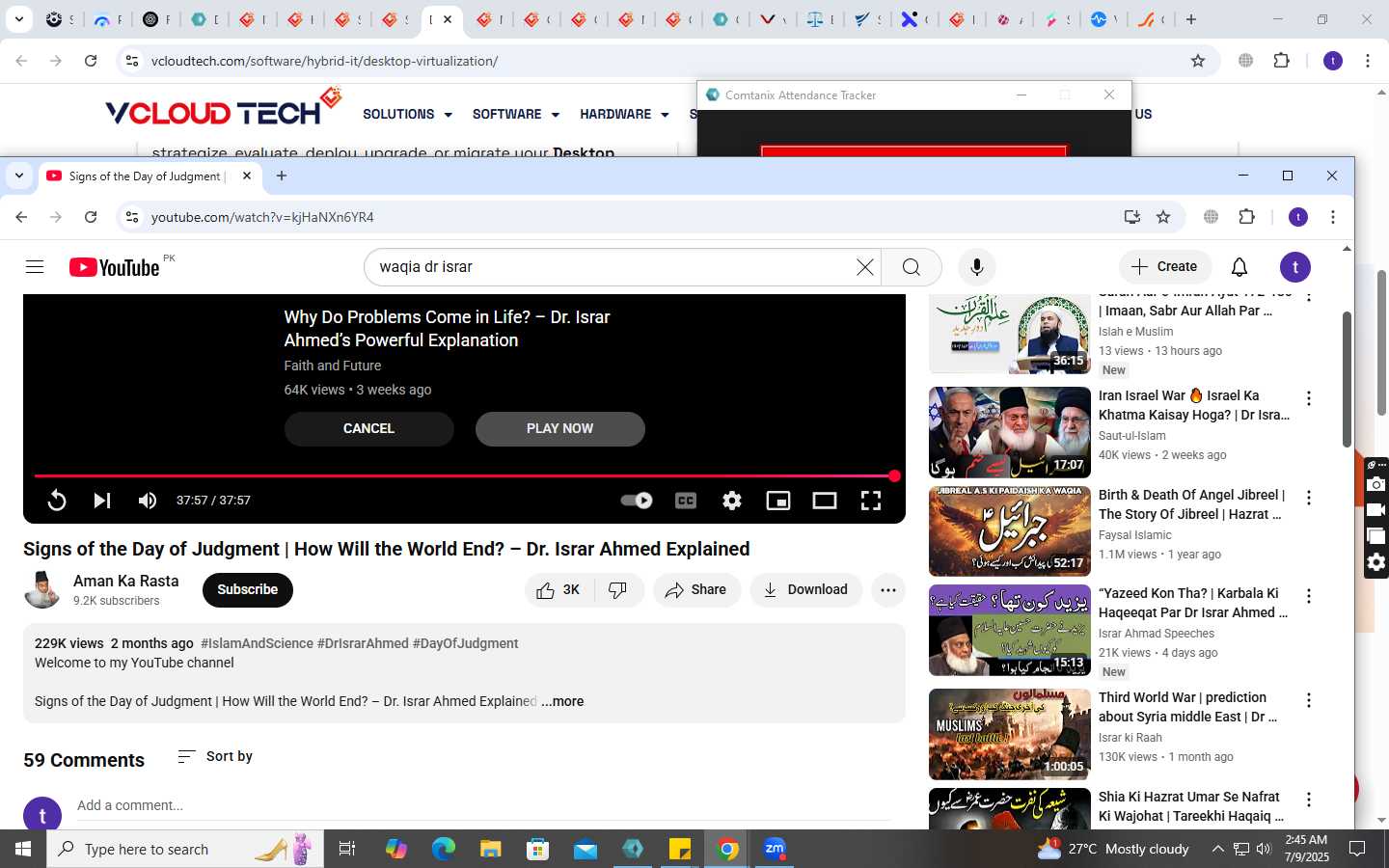
Task: Select the Signs of the Day of Judgment tab
Action: [149, 176]
